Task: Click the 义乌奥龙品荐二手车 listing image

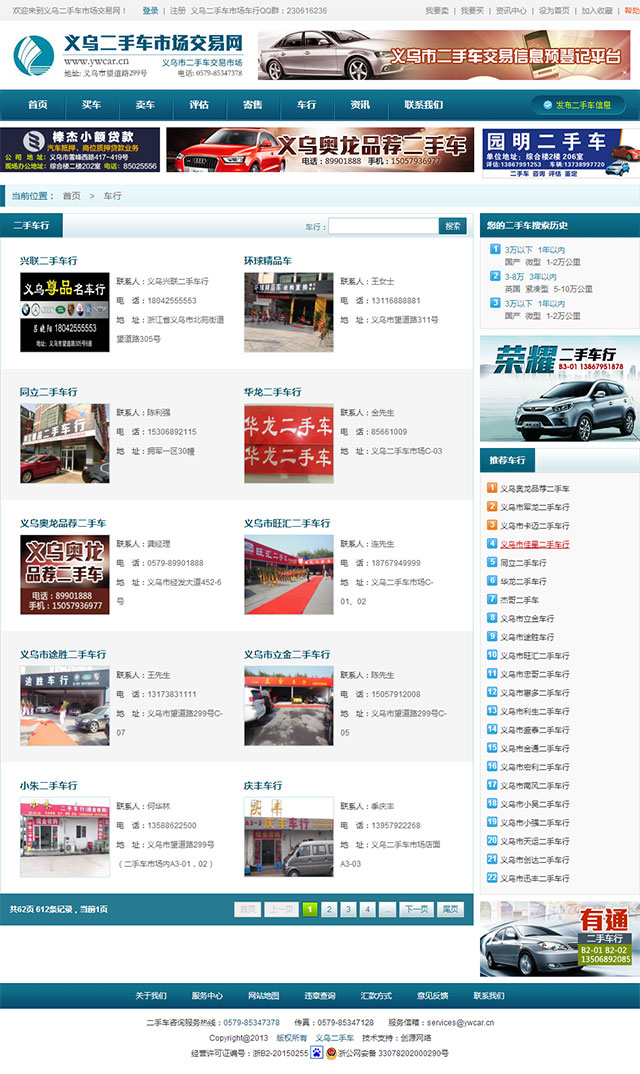Action: (x=65, y=574)
